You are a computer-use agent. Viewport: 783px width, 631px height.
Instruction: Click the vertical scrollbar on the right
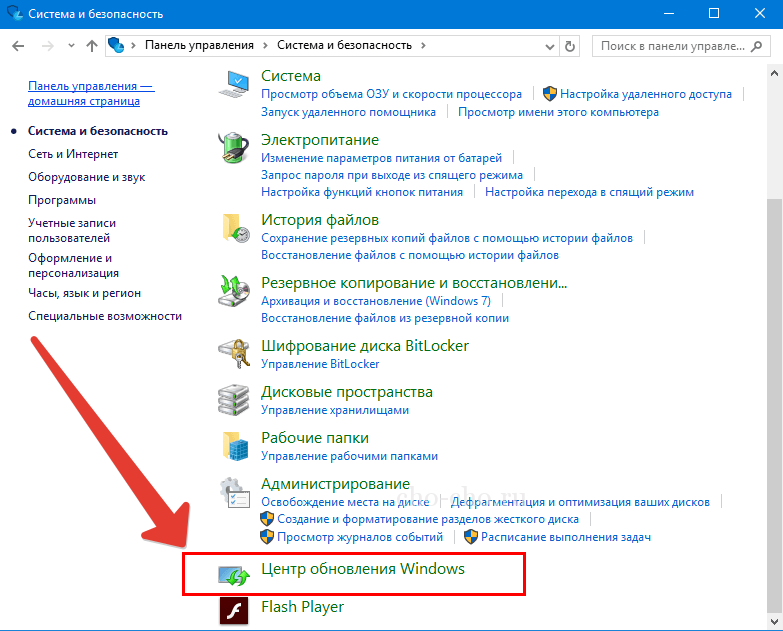(x=773, y=400)
